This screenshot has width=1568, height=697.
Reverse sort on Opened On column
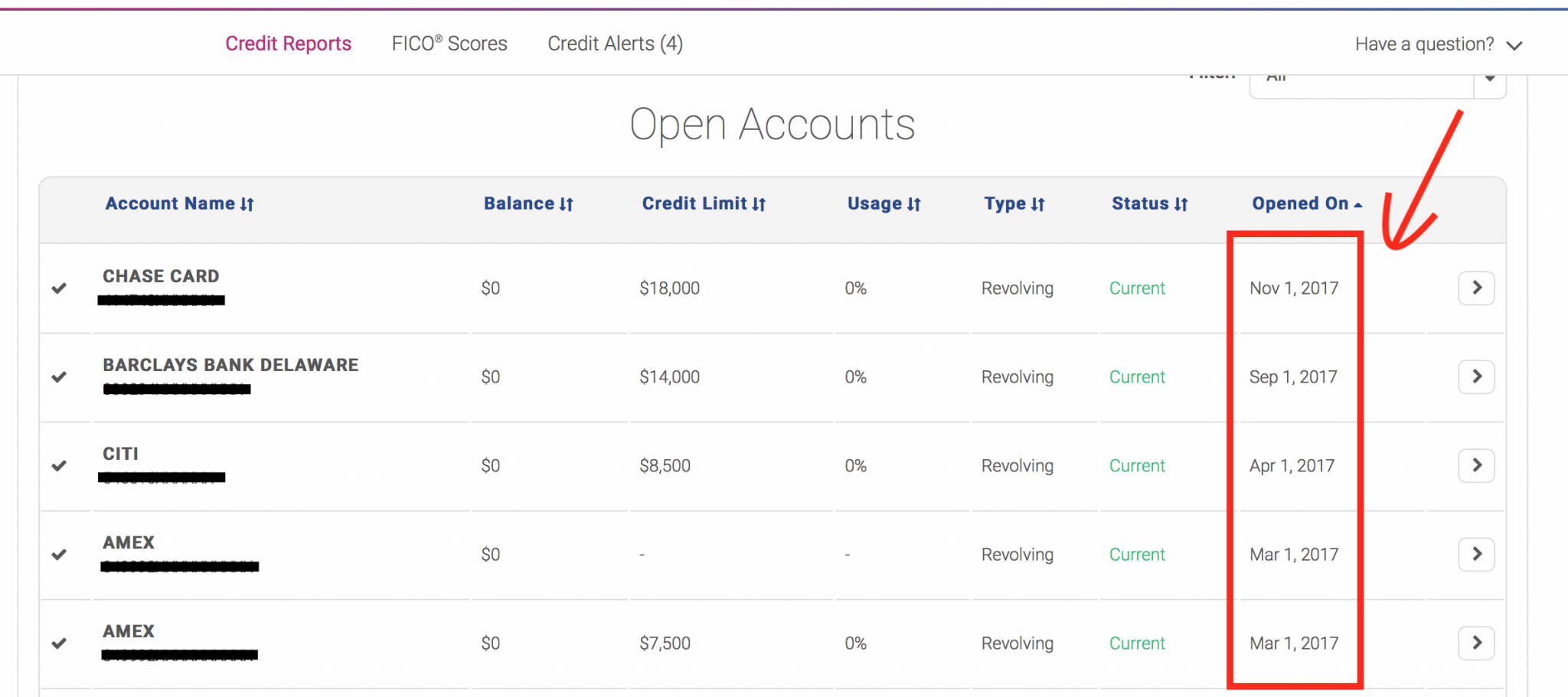(x=1306, y=204)
